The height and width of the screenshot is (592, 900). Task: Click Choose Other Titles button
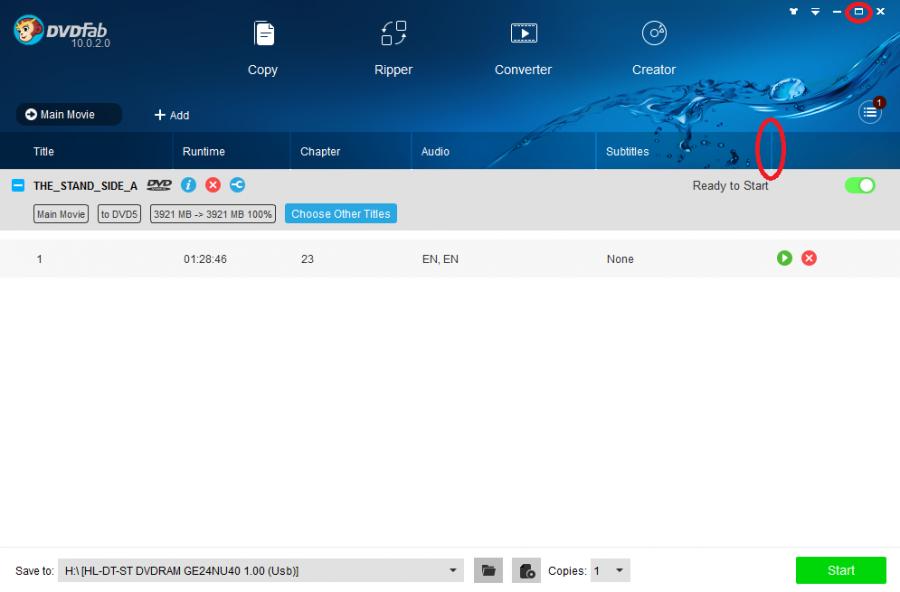(340, 214)
